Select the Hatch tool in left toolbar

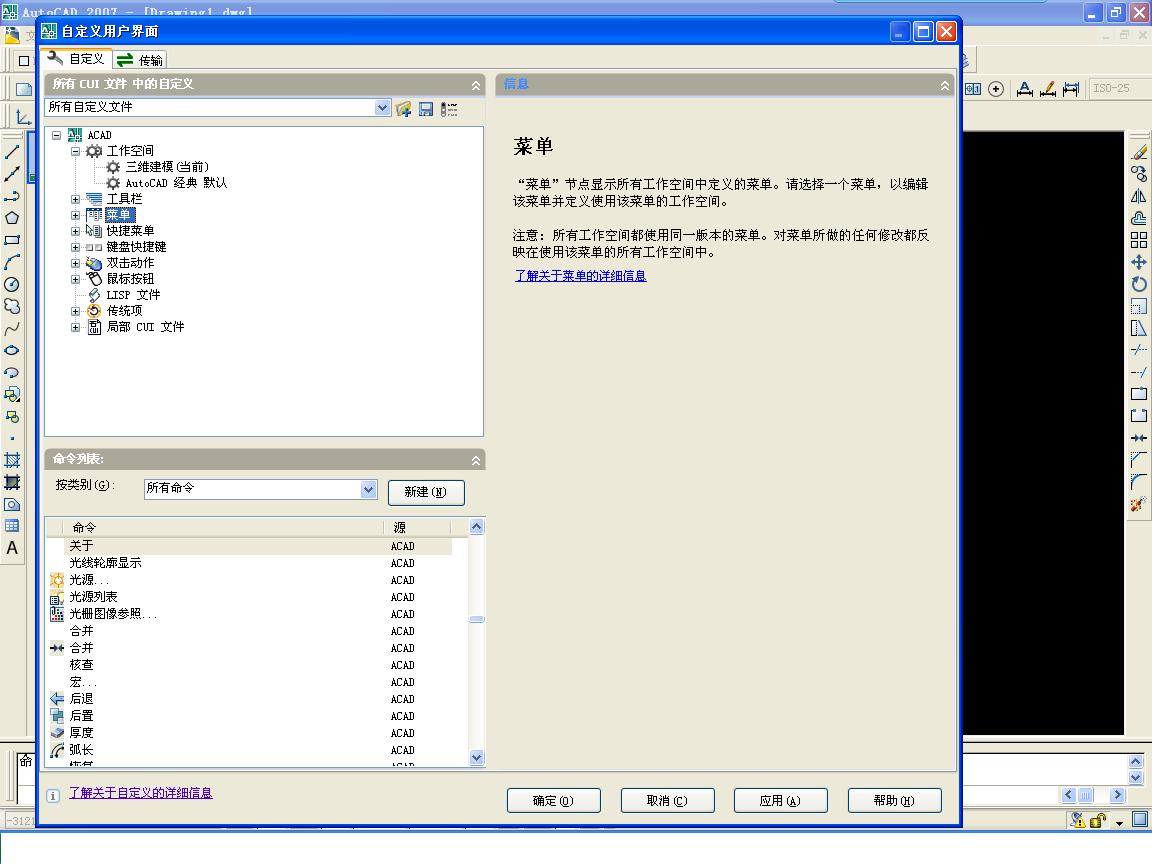tap(12, 461)
